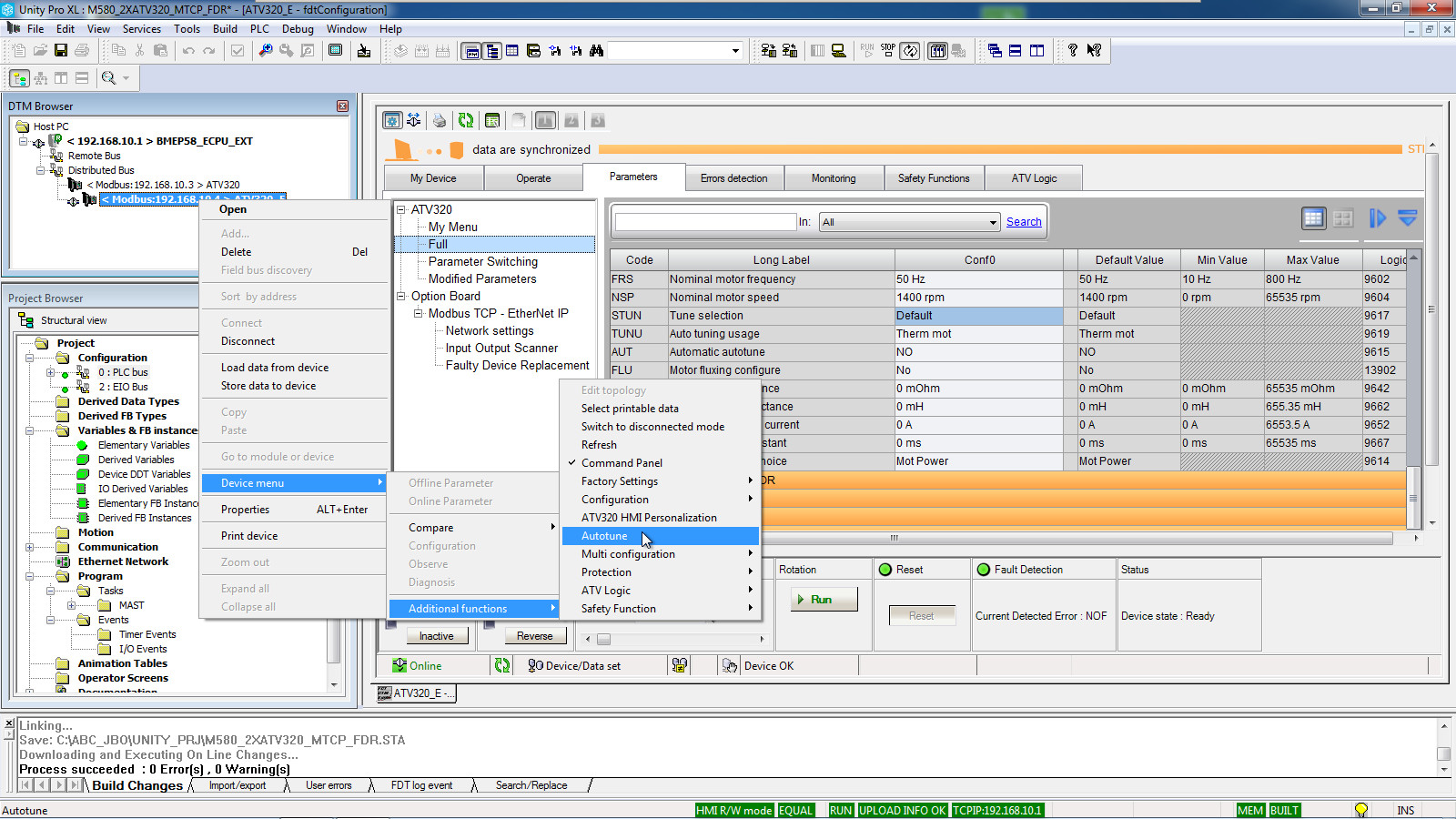Click the STUN Conf0 'Default' cell
The image size is (1456, 819).
979,316
